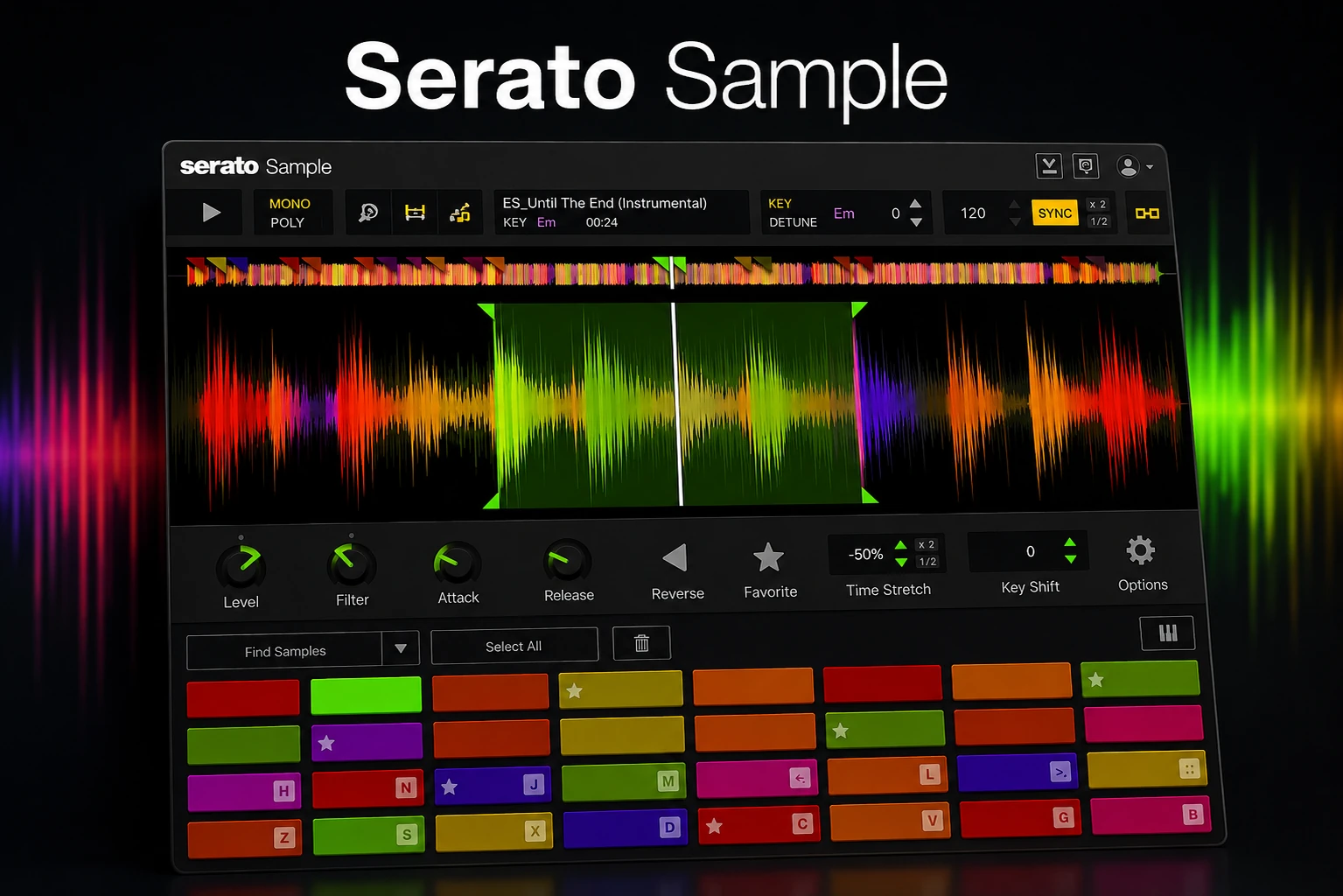The height and width of the screenshot is (896, 1343).
Task: Click the Find Samples button
Action: [x=285, y=650]
